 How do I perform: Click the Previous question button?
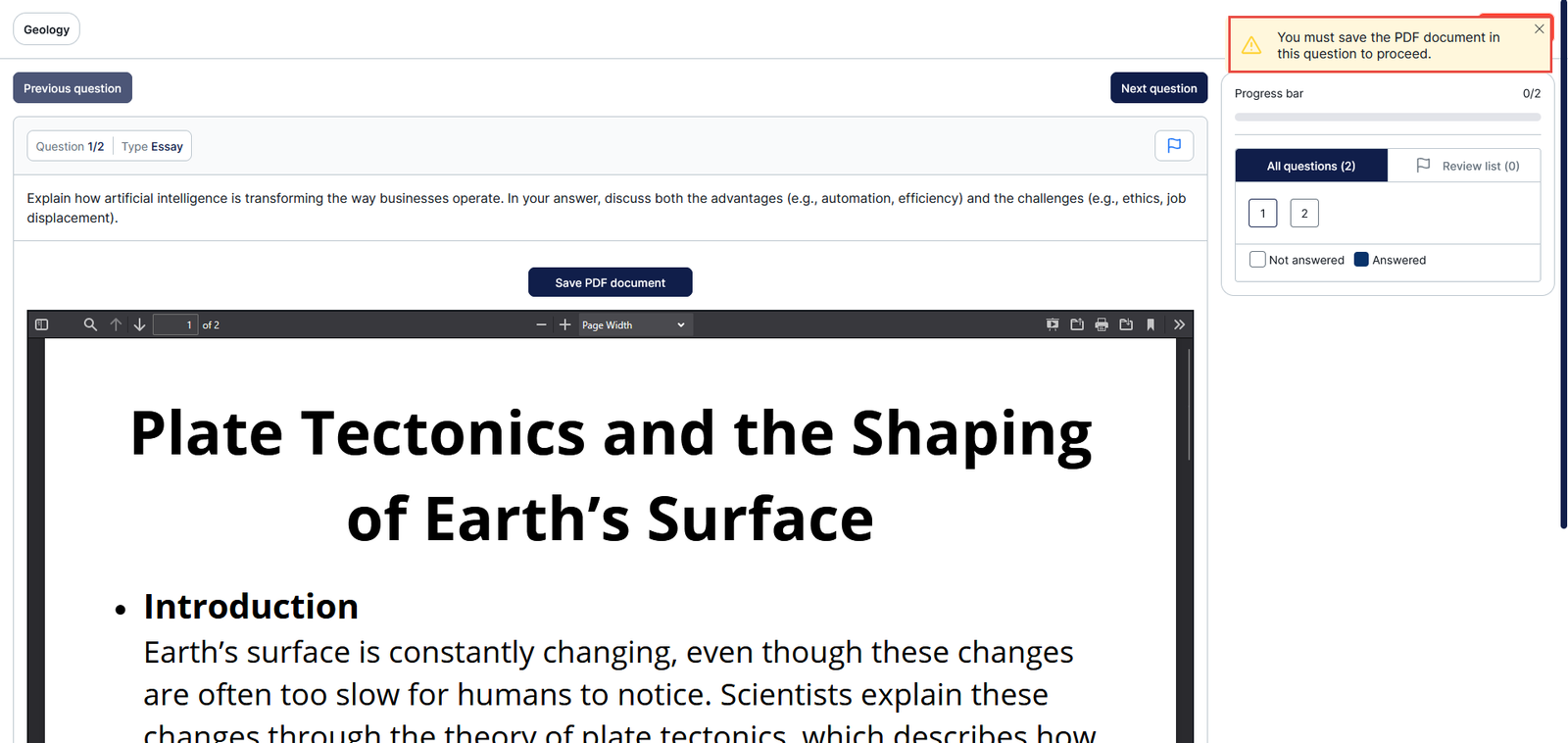click(73, 88)
